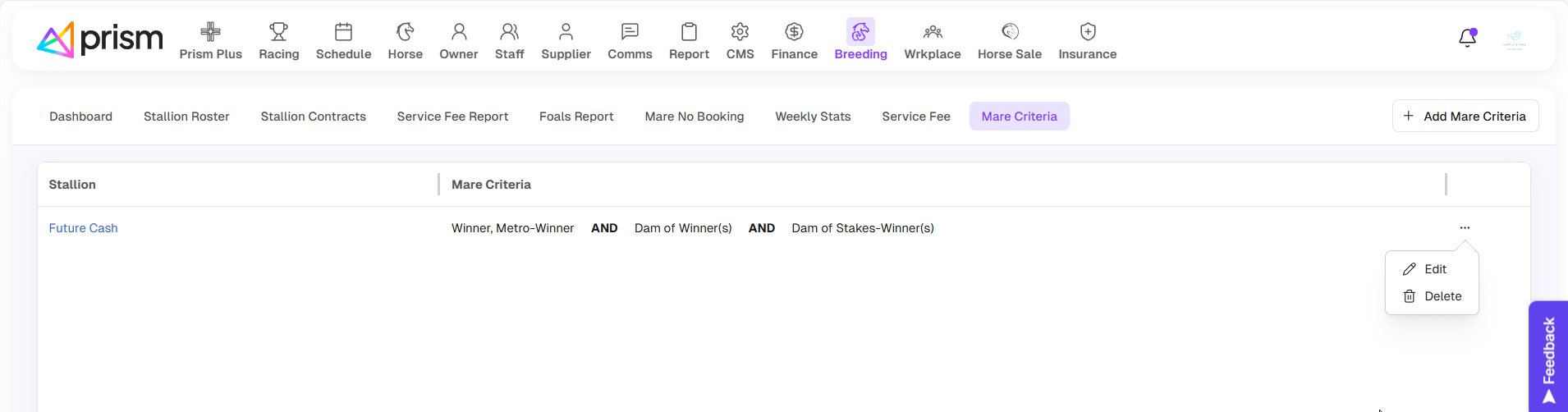
Task: Open the Horse Sale icon
Action: (1010, 33)
